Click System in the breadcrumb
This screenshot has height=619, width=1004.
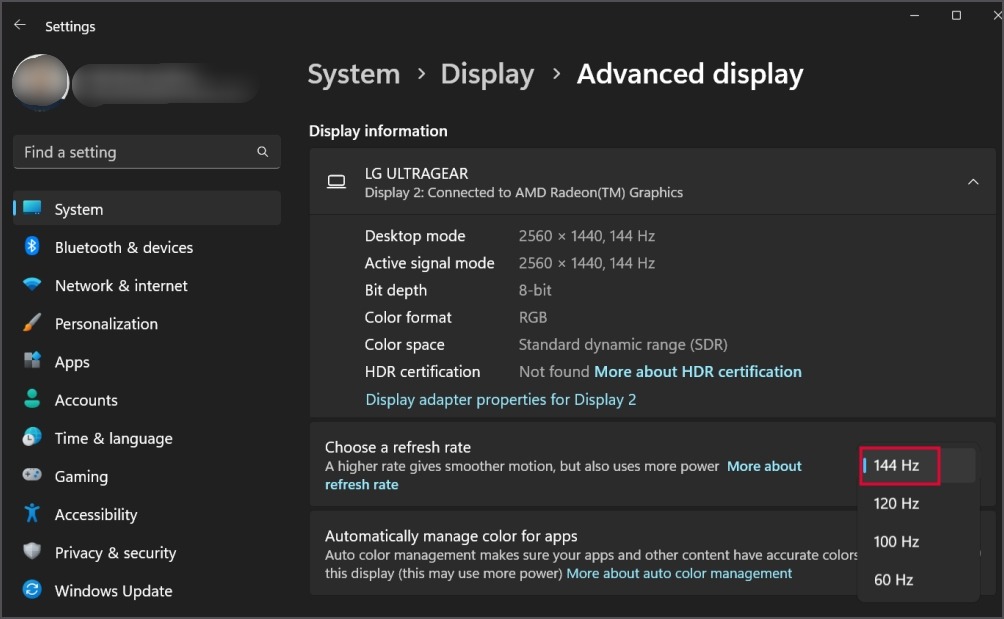tap(353, 74)
